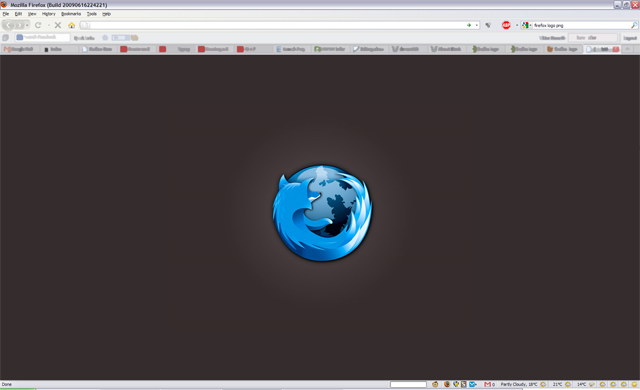640x390 pixels.
Task: Close the active tab with its red close button
Action: click(616, 49)
